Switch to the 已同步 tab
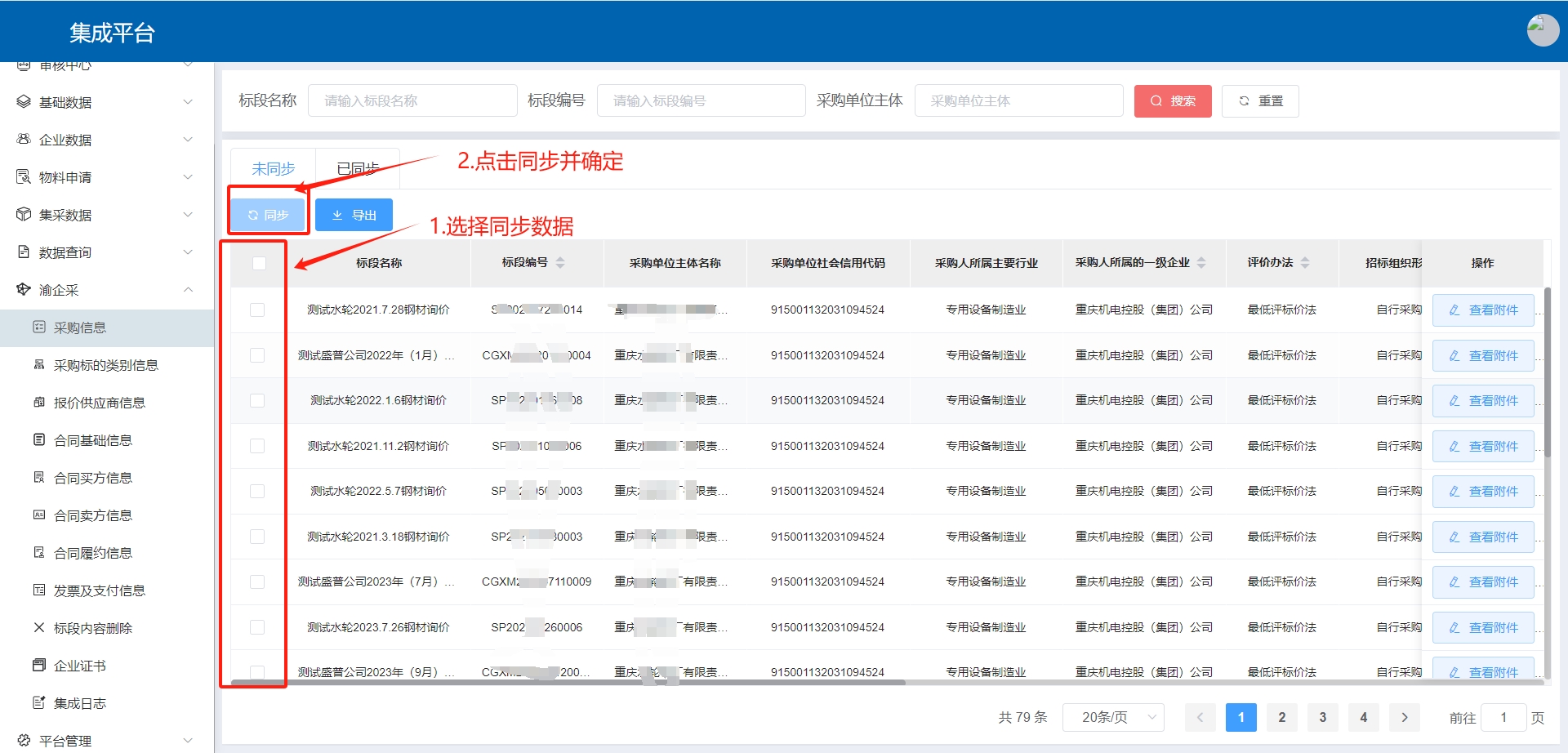The image size is (1568, 753). [358, 169]
